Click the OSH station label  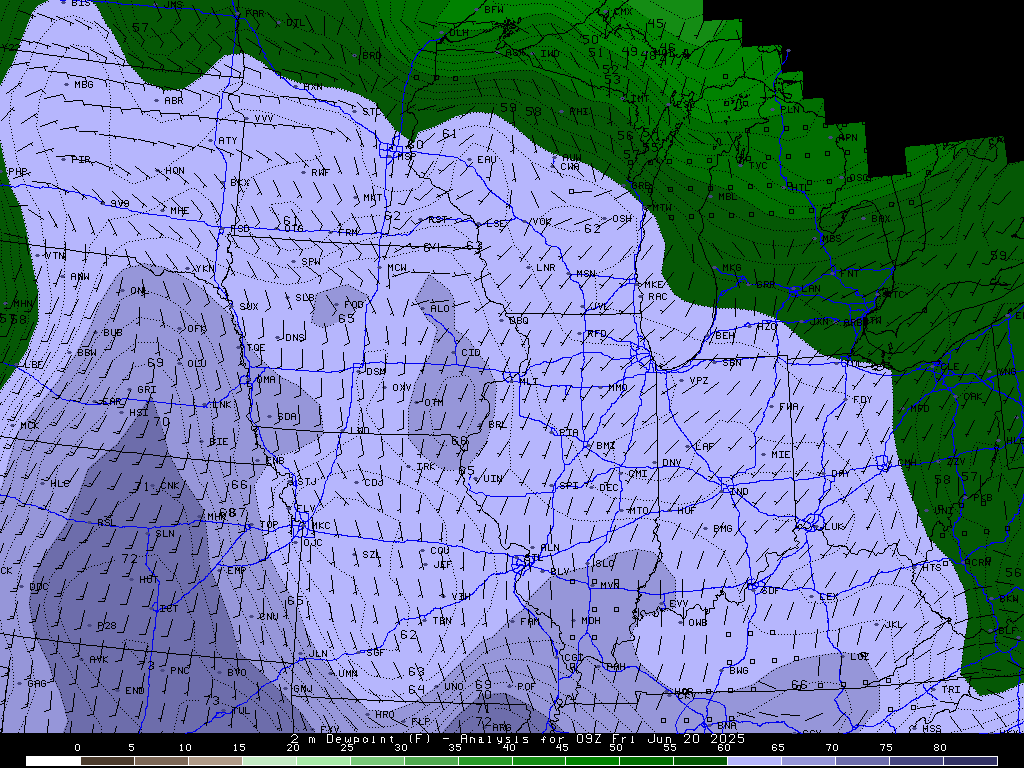(622, 219)
